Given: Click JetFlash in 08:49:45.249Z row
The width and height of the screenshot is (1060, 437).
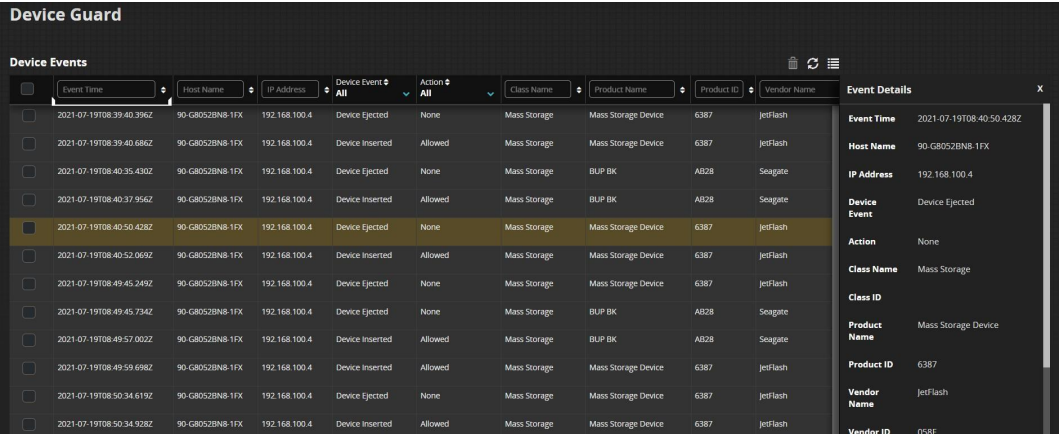Looking at the screenshot, I should click(773, 283).
